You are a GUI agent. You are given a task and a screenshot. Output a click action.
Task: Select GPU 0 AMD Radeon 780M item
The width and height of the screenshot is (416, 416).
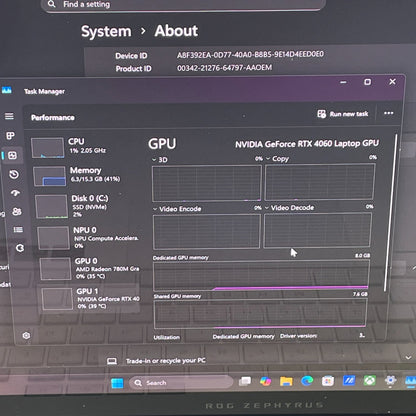89,268
